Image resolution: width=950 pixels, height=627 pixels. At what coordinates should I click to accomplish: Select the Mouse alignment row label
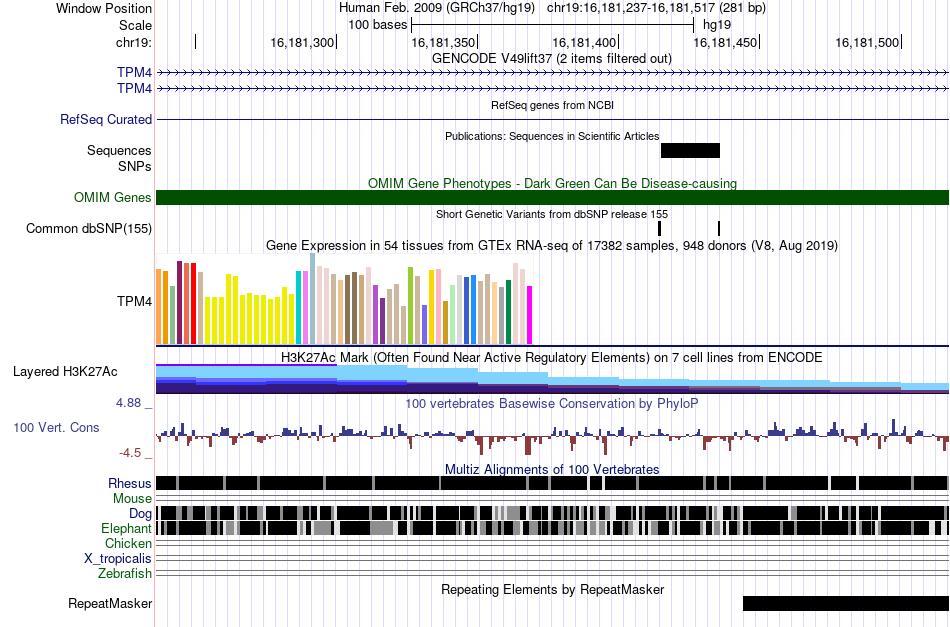132,499
